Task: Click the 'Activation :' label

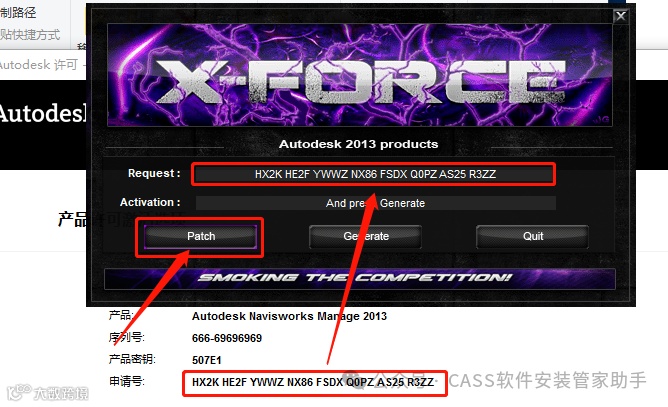Action: tap(150, 202)
